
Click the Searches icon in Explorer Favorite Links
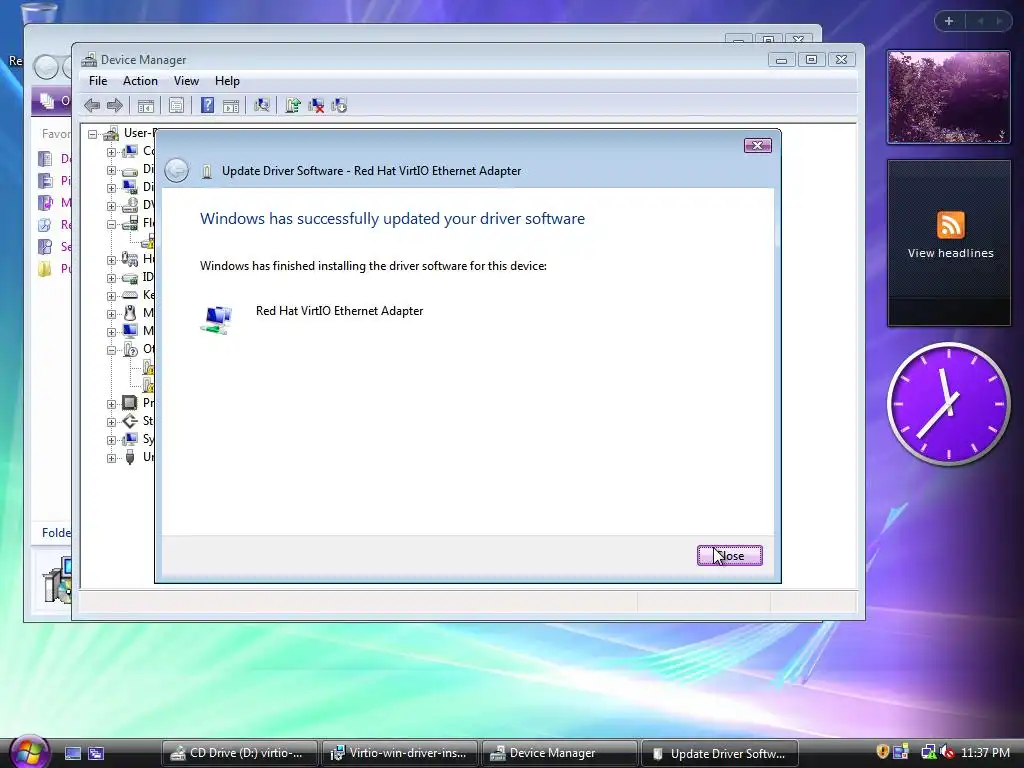[x=45, y=247]
